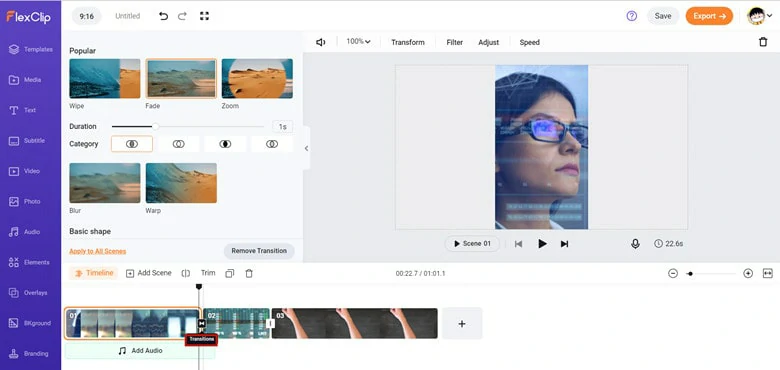780x370 pixels.
Task: Zoom in timeline with plus icon
Action: (748, 273)
